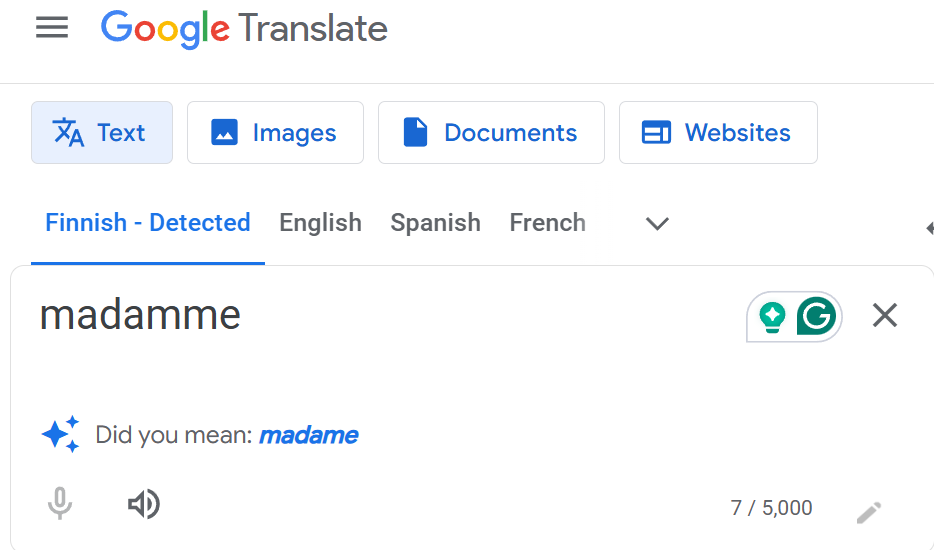
Task: Click the pencil edit icon
Action: tap(868, 512)
